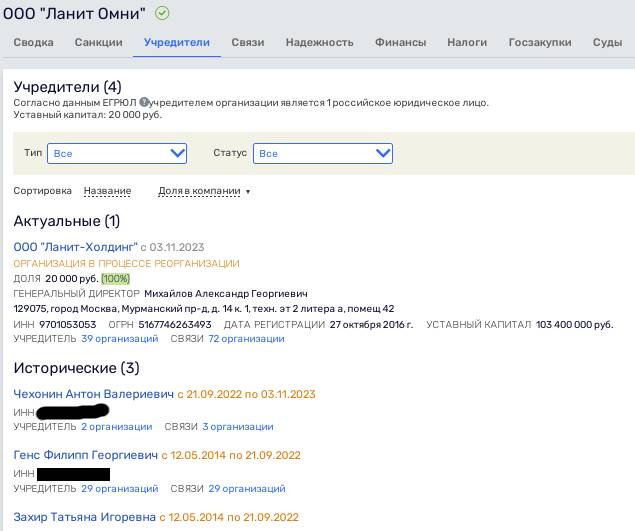Click the ЕГРЮЛ question mark help icon
The height and width of the screenshot is (531, 635).
pos(144,102)
